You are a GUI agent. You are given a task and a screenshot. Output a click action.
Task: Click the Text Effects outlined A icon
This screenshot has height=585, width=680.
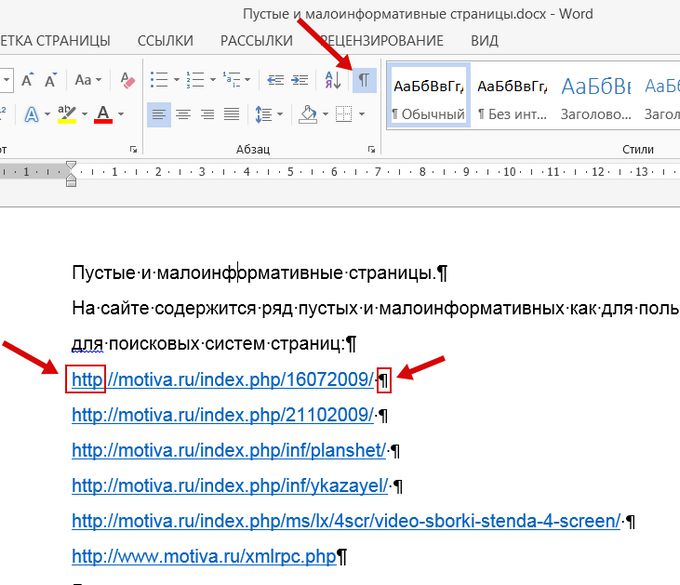click(x=31, y=115)
